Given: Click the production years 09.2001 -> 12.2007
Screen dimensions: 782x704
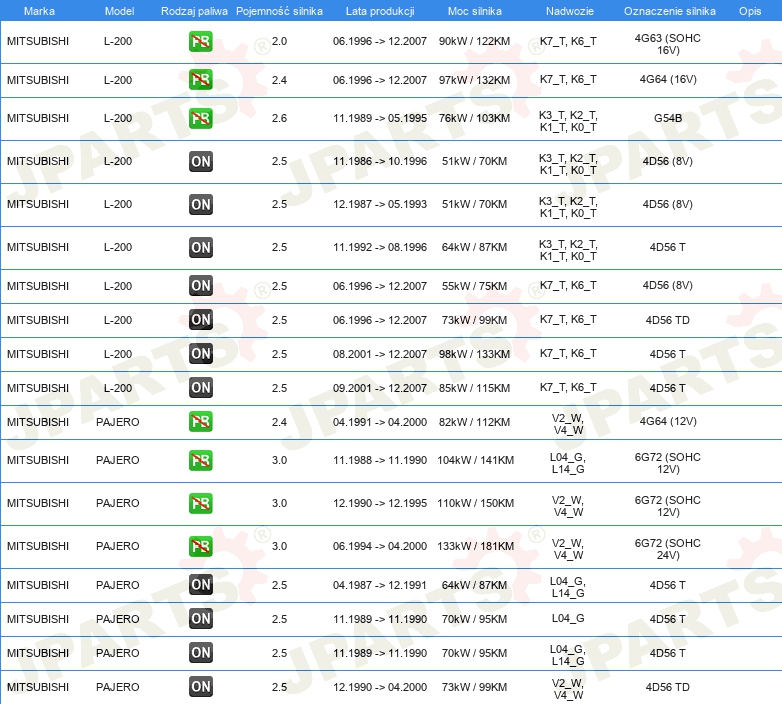Looking at the screenshot, I should (x=380, y=388).
